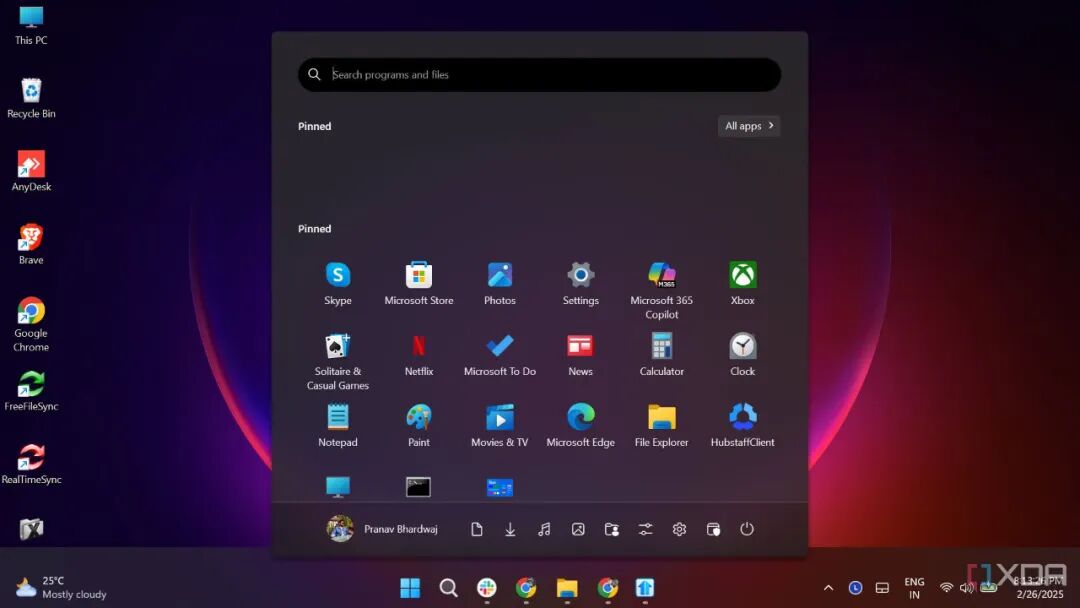Screen dimensions: 1080x608
Task: Click the blue clock tray icon
Action: 855,587
